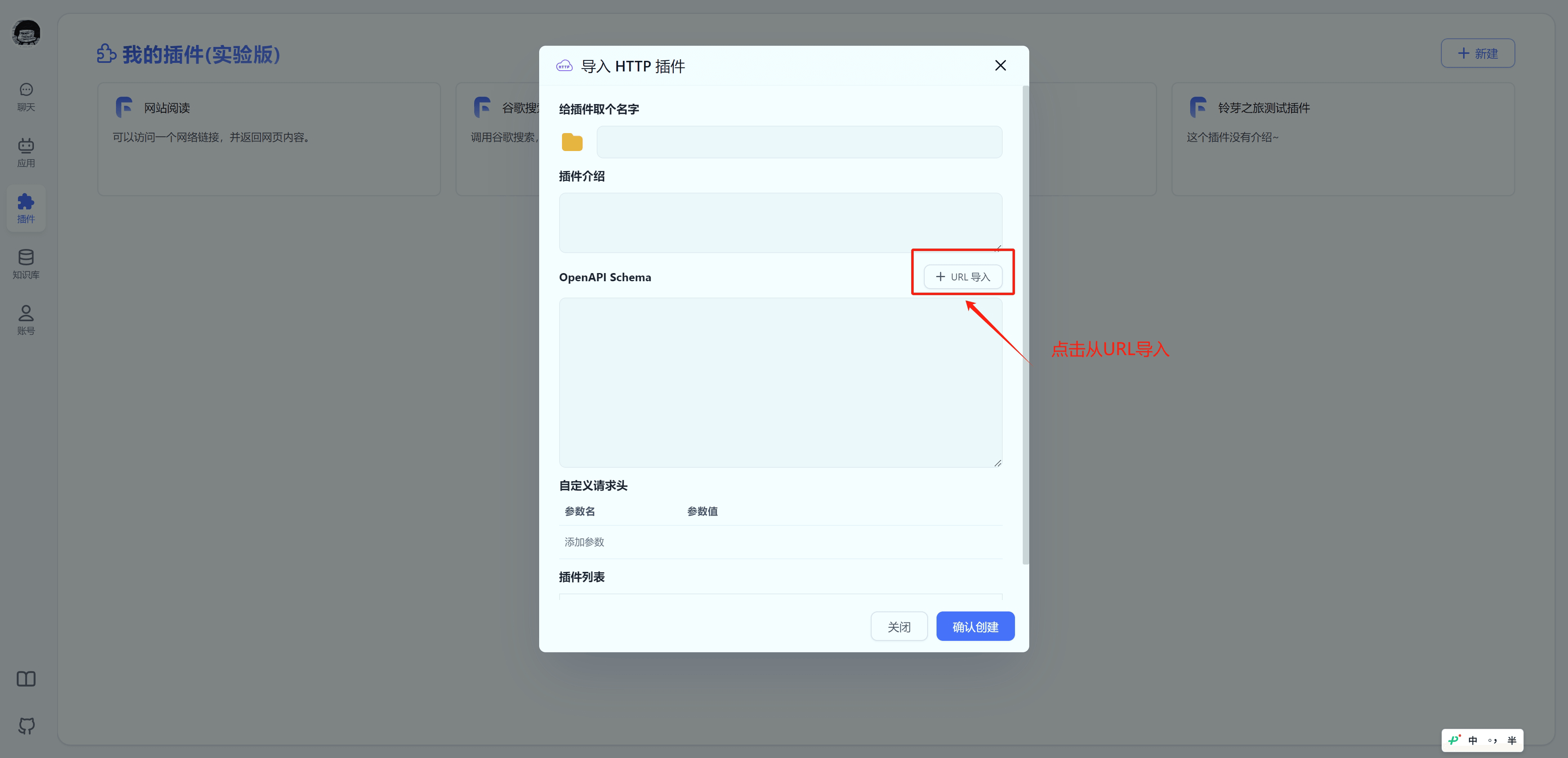Open the documentation book icon
The image size is (1568, 758).
coord(26,679)
